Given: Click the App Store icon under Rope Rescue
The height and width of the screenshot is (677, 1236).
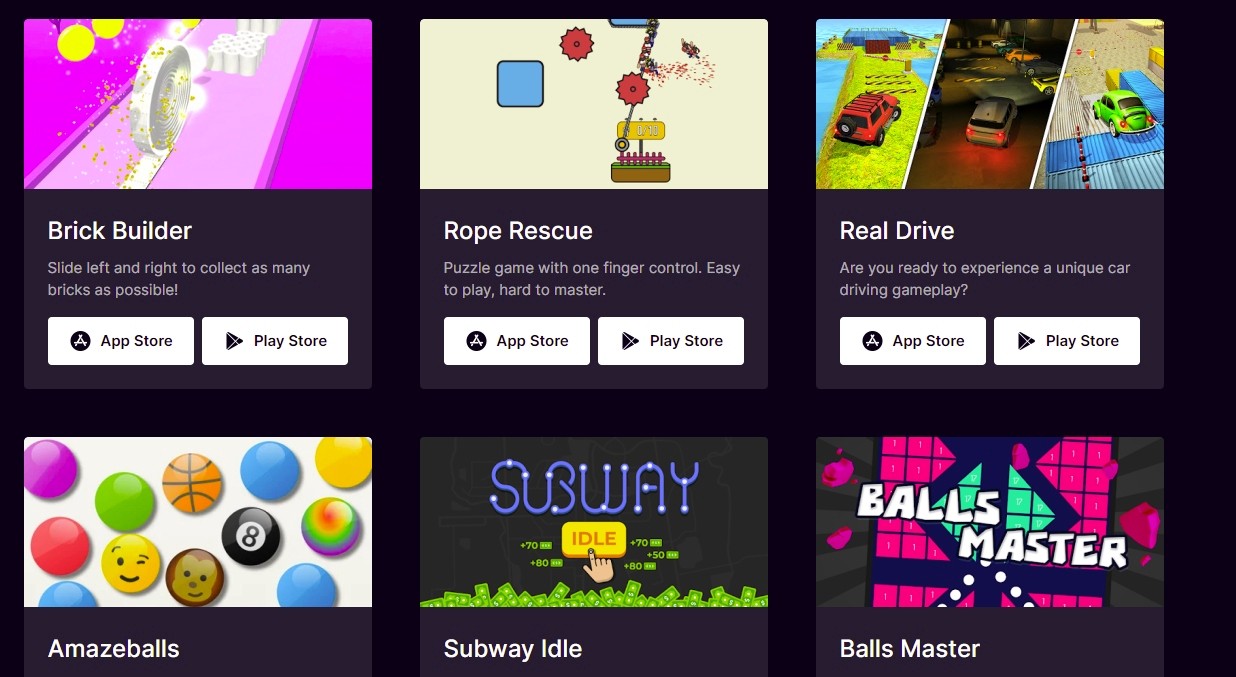Looking at the screenshot, I should click(x=477, y=341).
